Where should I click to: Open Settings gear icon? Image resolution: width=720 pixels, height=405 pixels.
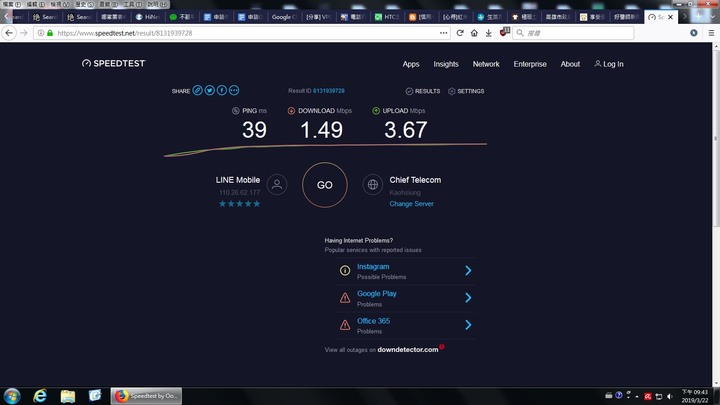451,91
